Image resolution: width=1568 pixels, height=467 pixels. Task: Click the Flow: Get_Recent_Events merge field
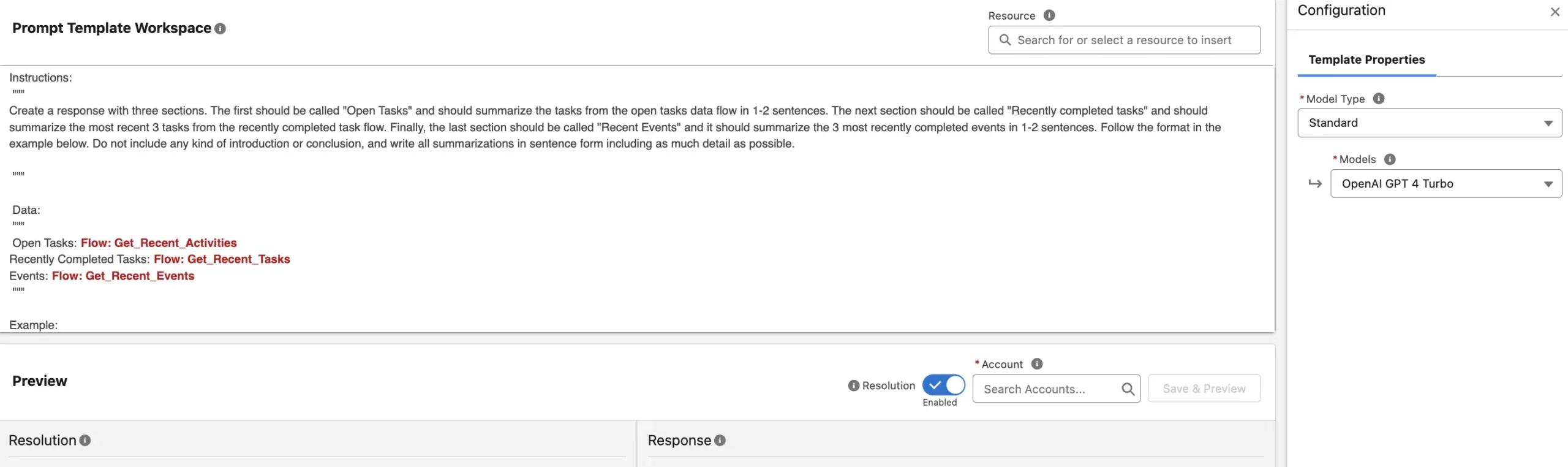click(x=123, y=276)
